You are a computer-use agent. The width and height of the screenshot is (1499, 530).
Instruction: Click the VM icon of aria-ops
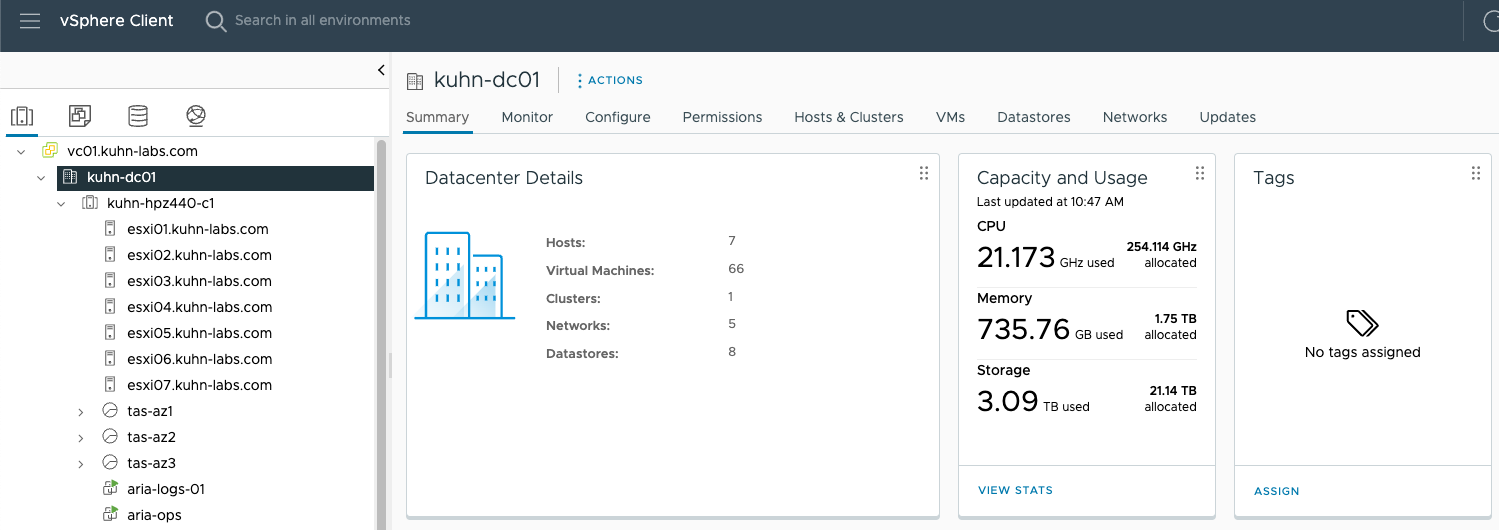pos(110,515)
